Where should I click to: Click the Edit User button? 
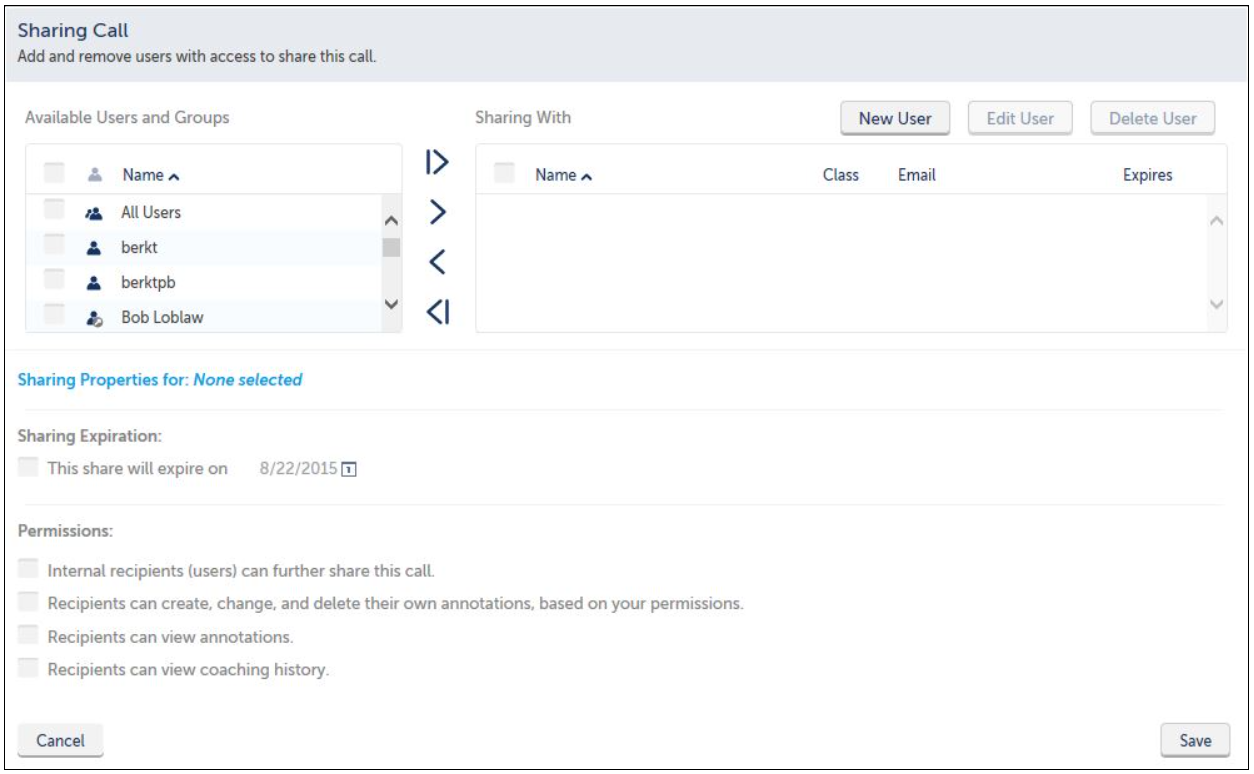(1020, 118)
